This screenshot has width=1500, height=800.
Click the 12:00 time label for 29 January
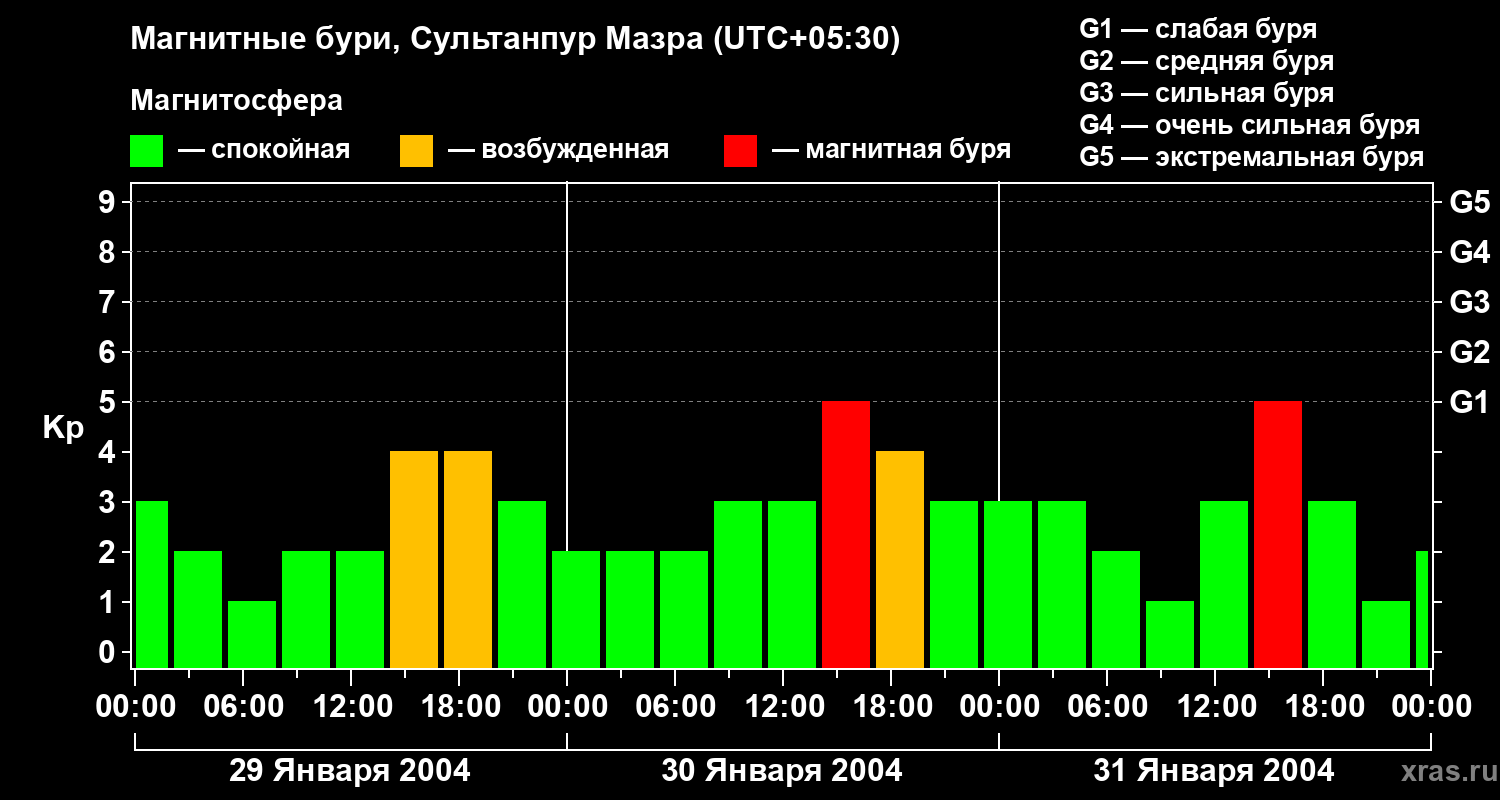(x=351, y=707)
